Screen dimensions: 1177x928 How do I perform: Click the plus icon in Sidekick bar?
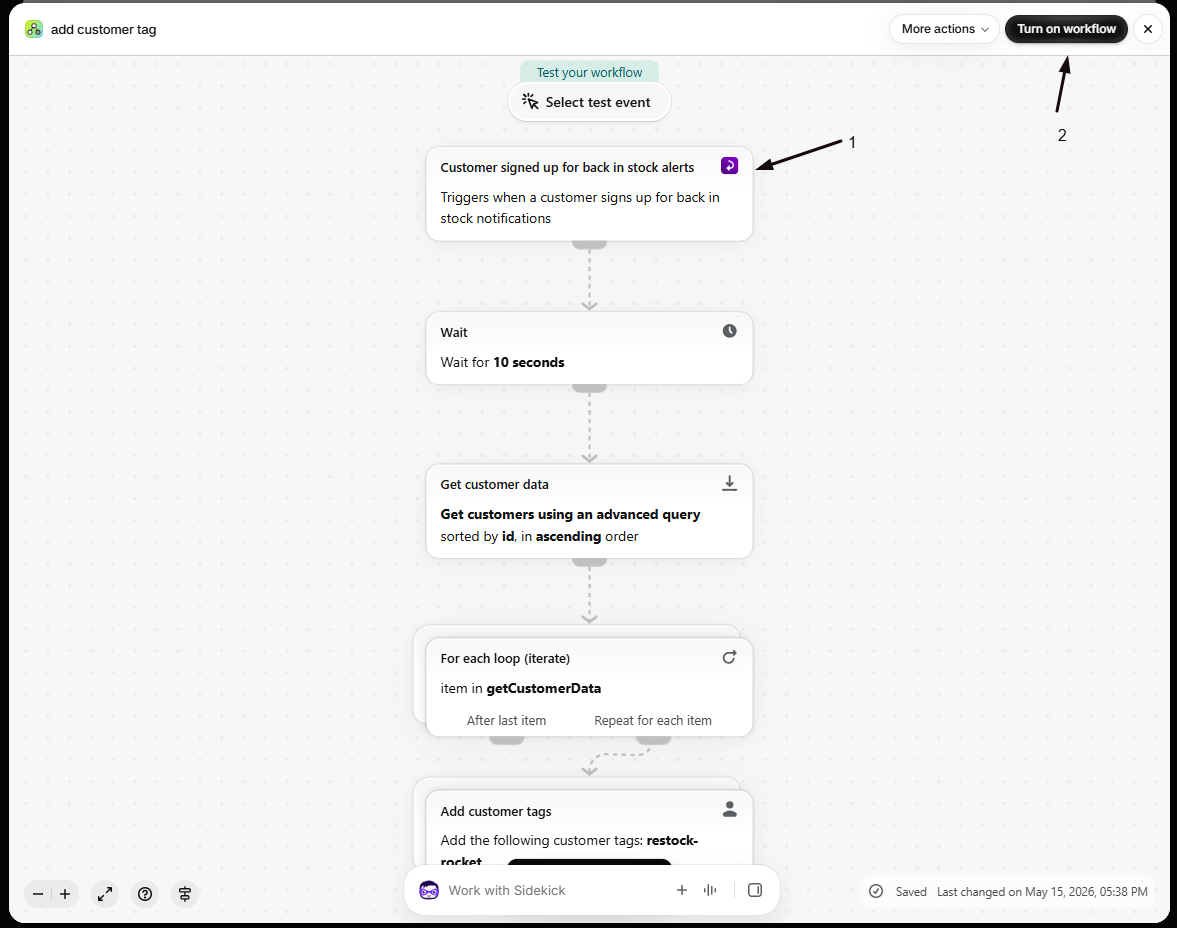coord(682,890)
